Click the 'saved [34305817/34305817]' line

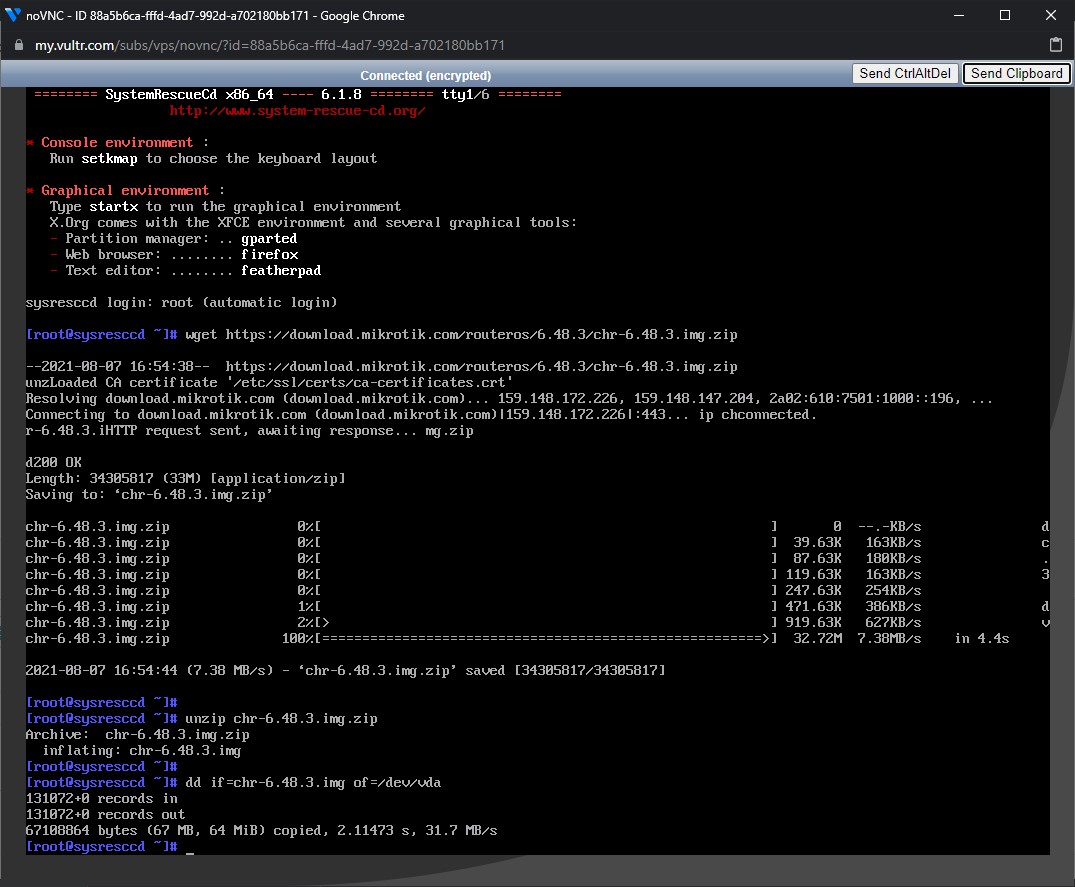click(346, 670)
